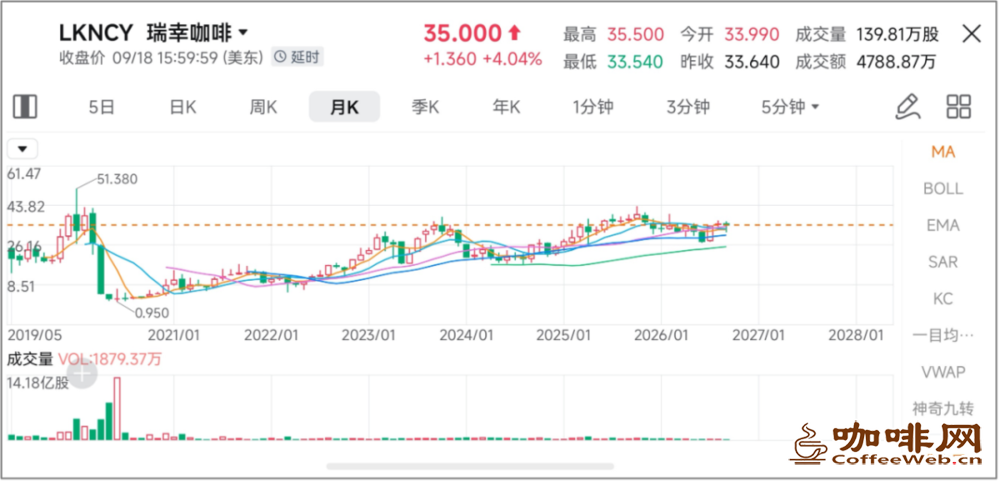Click the current price 35.000
1000x481 pixels.
pos(462,33)
